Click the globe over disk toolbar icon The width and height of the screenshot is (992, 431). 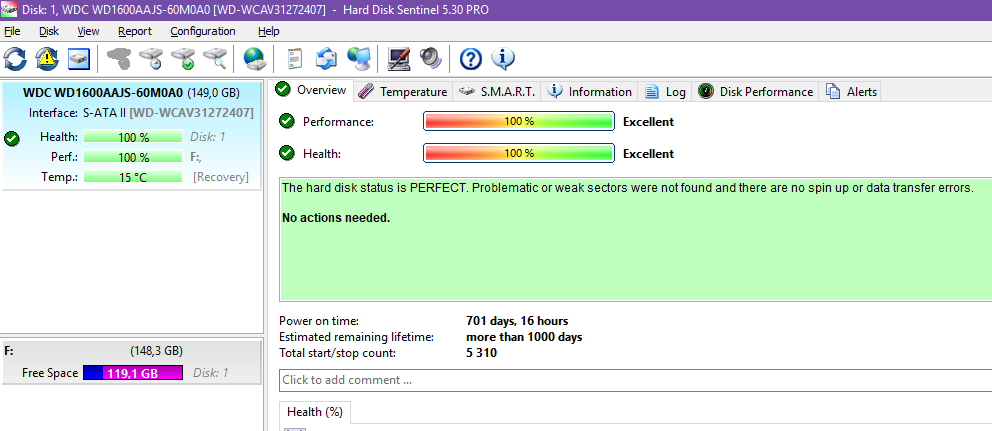click(254, 59)
